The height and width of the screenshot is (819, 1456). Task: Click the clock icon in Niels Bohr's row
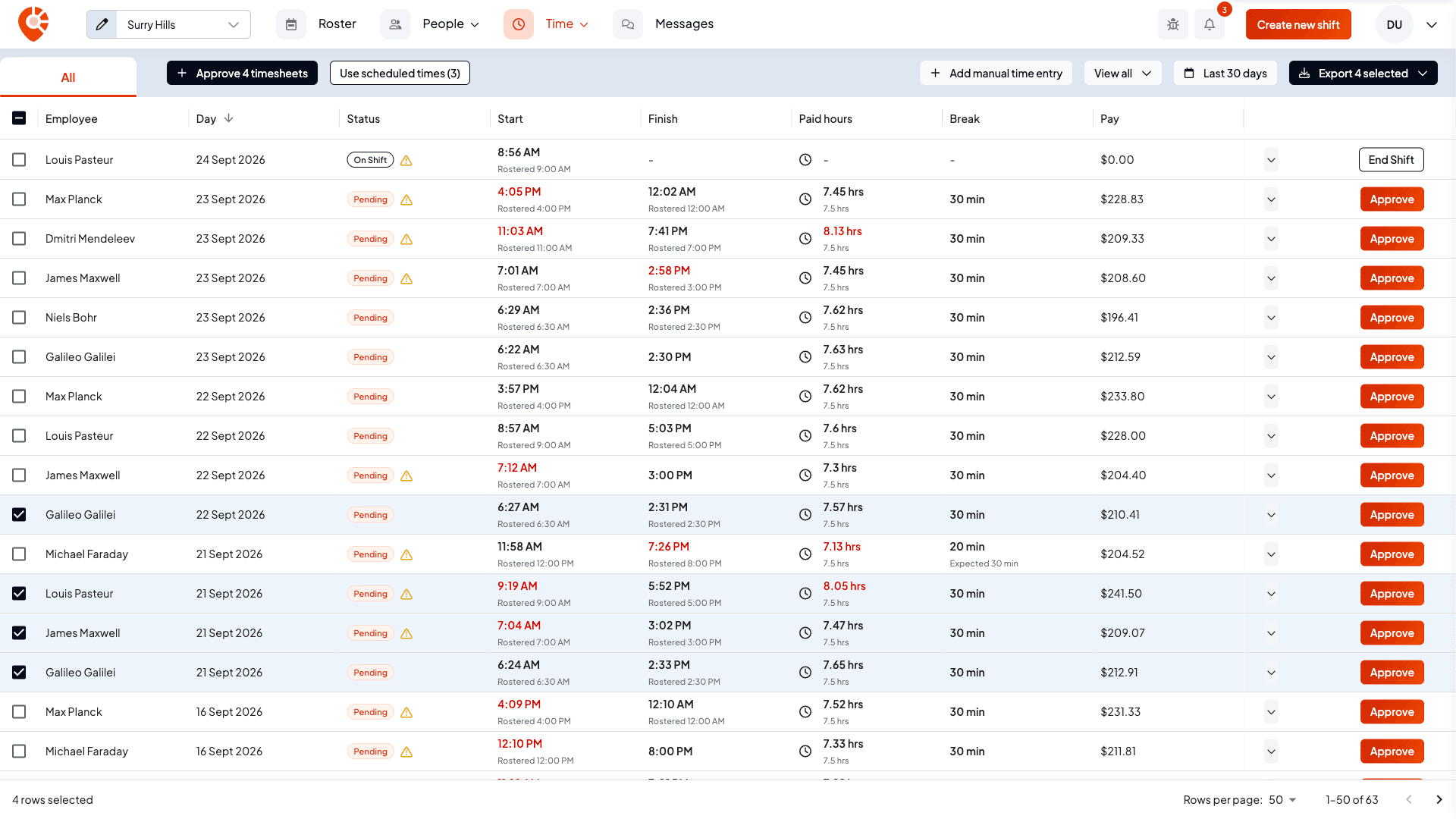805,318
